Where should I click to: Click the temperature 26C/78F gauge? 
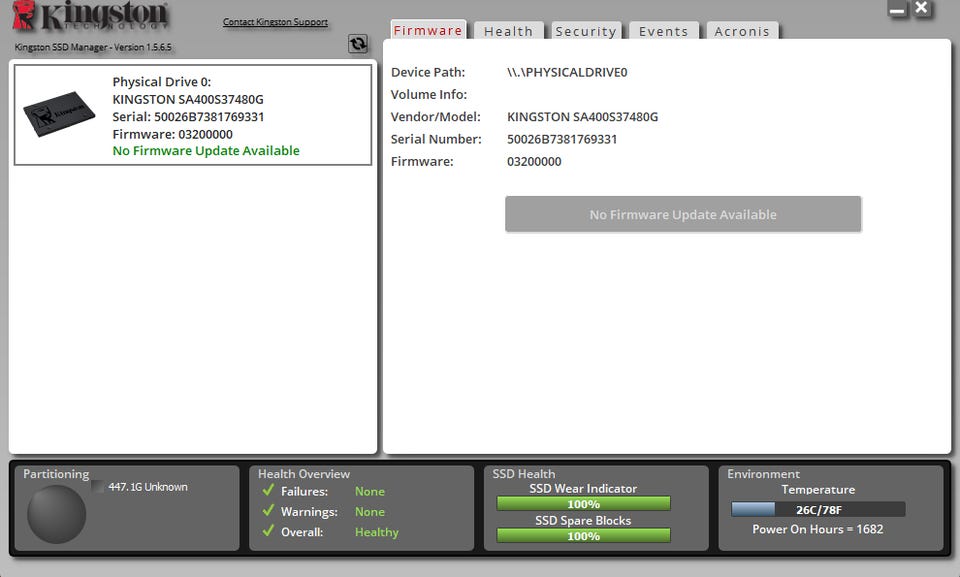[x=818, y=510]
